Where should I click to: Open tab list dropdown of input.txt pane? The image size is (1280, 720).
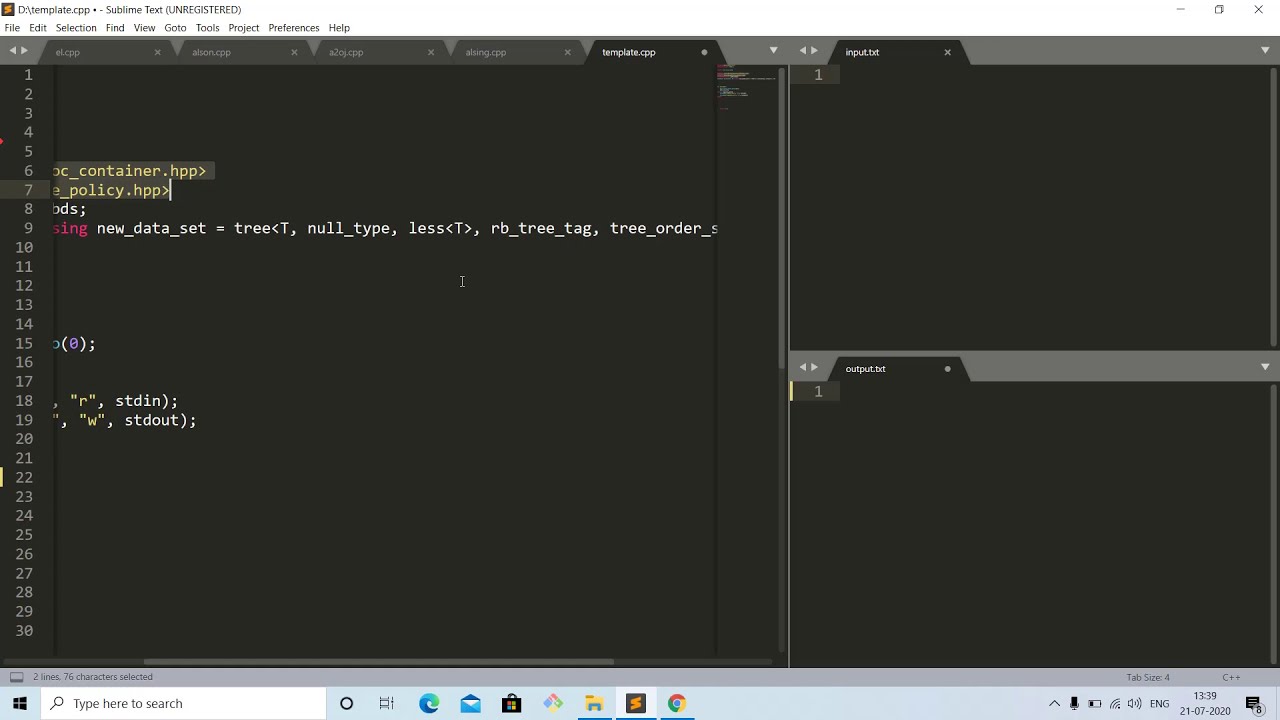tap(1265, 51)
